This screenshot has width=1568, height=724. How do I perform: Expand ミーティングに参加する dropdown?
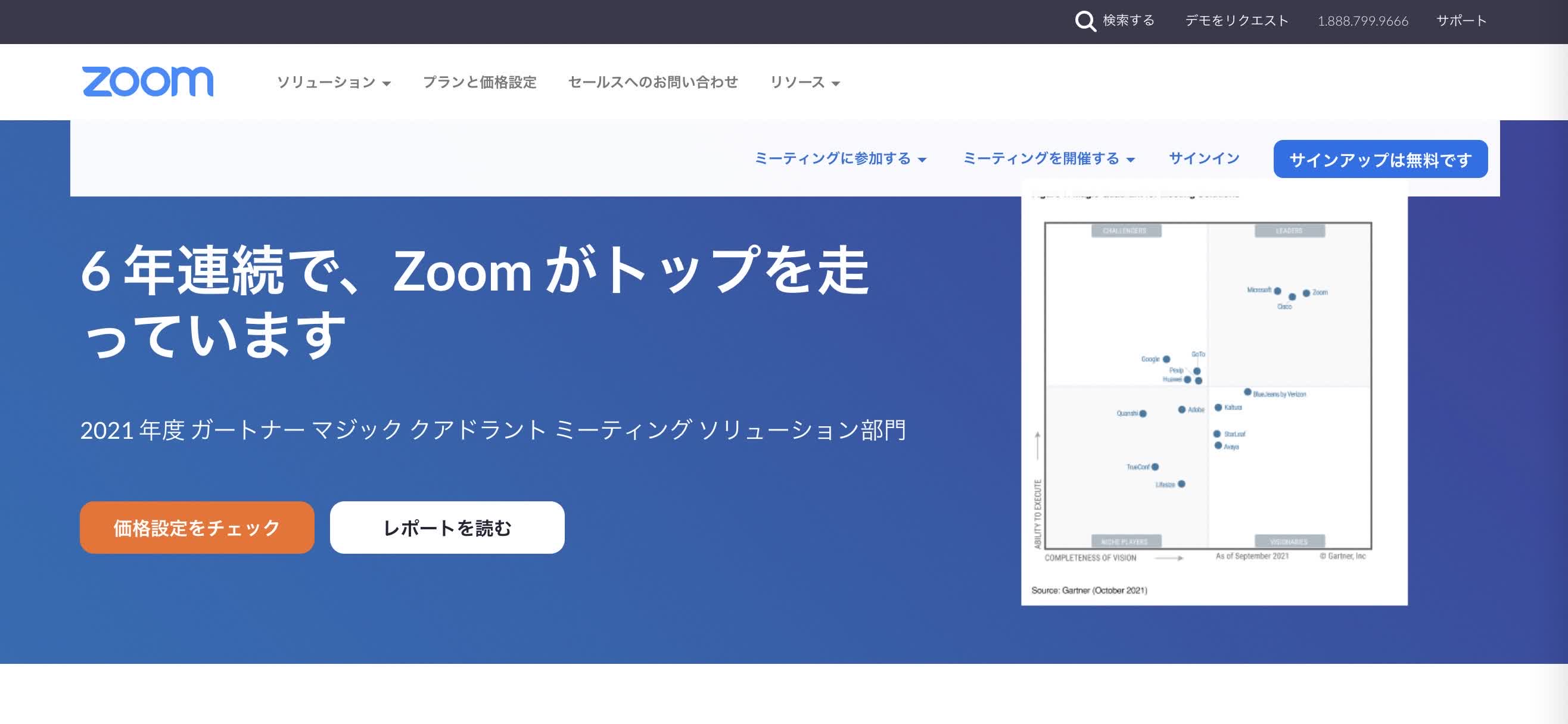tap(840, 159)
